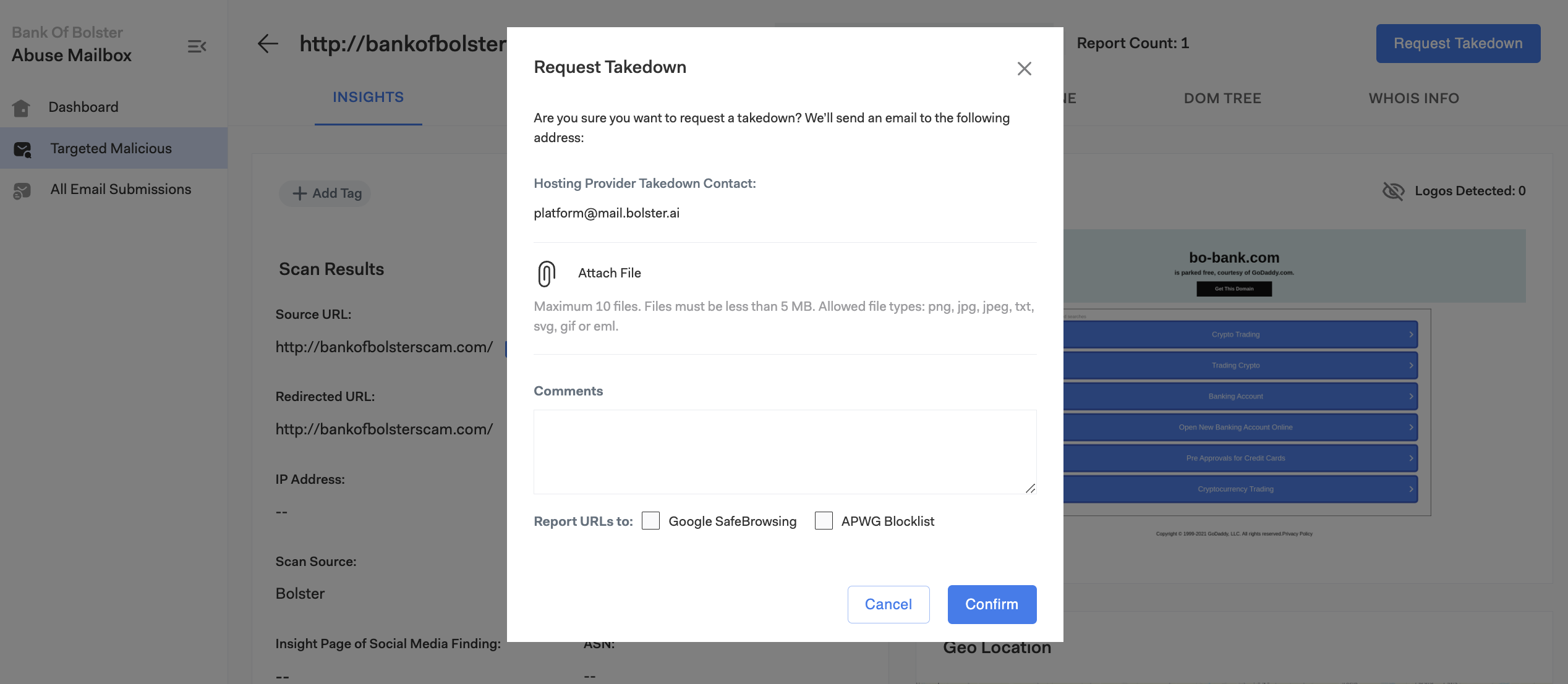Click the Comments box resize handle
The height and width of the screenshot is (684, 1568).
[x=1030, y=488]
